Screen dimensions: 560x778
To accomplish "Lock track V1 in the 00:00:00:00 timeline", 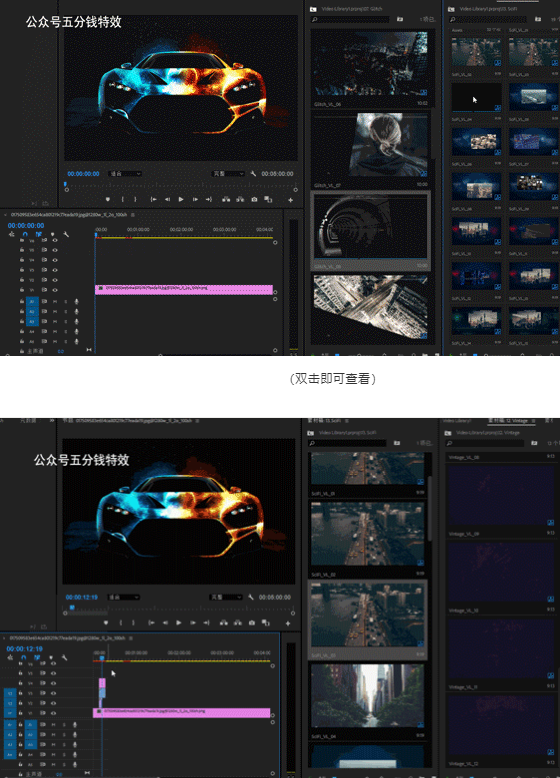I will click(x=22, y=290).
